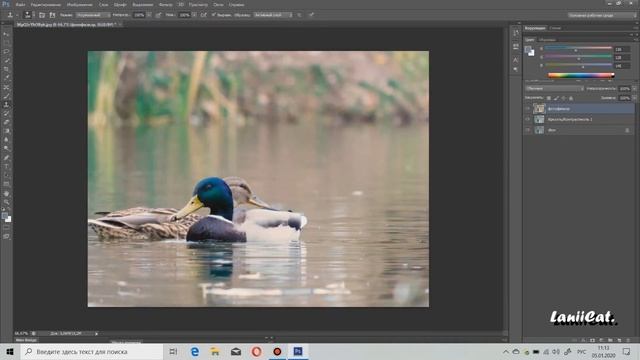
Task: Toggle Quick Mask mode
Action: 6,228
